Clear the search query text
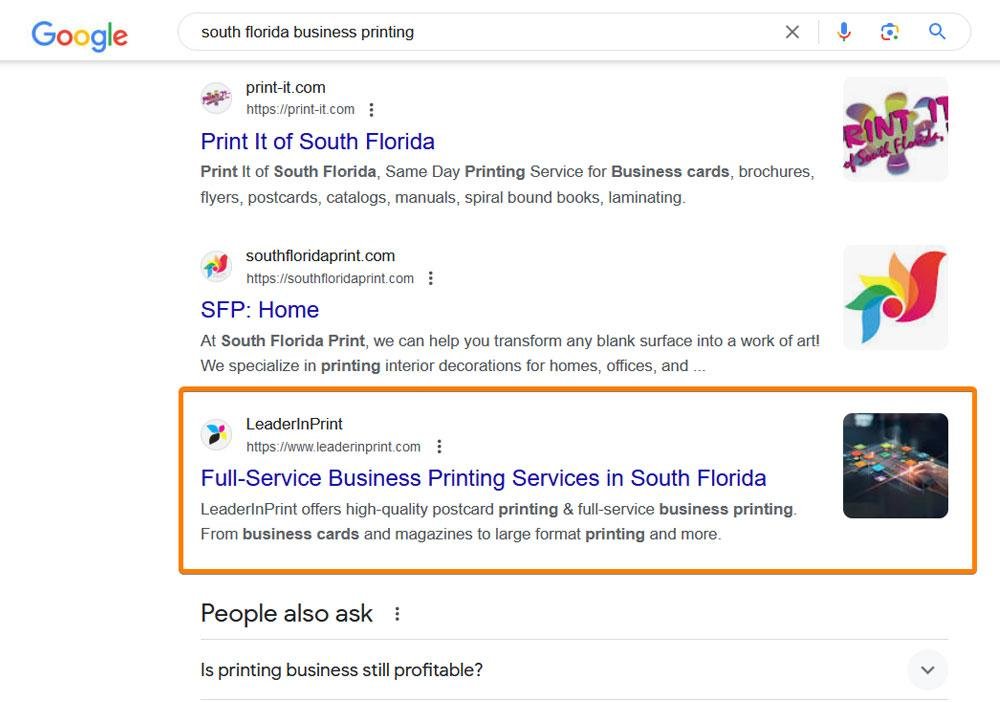The height and width of the screenshot is (702, 1000). point(792,32)
